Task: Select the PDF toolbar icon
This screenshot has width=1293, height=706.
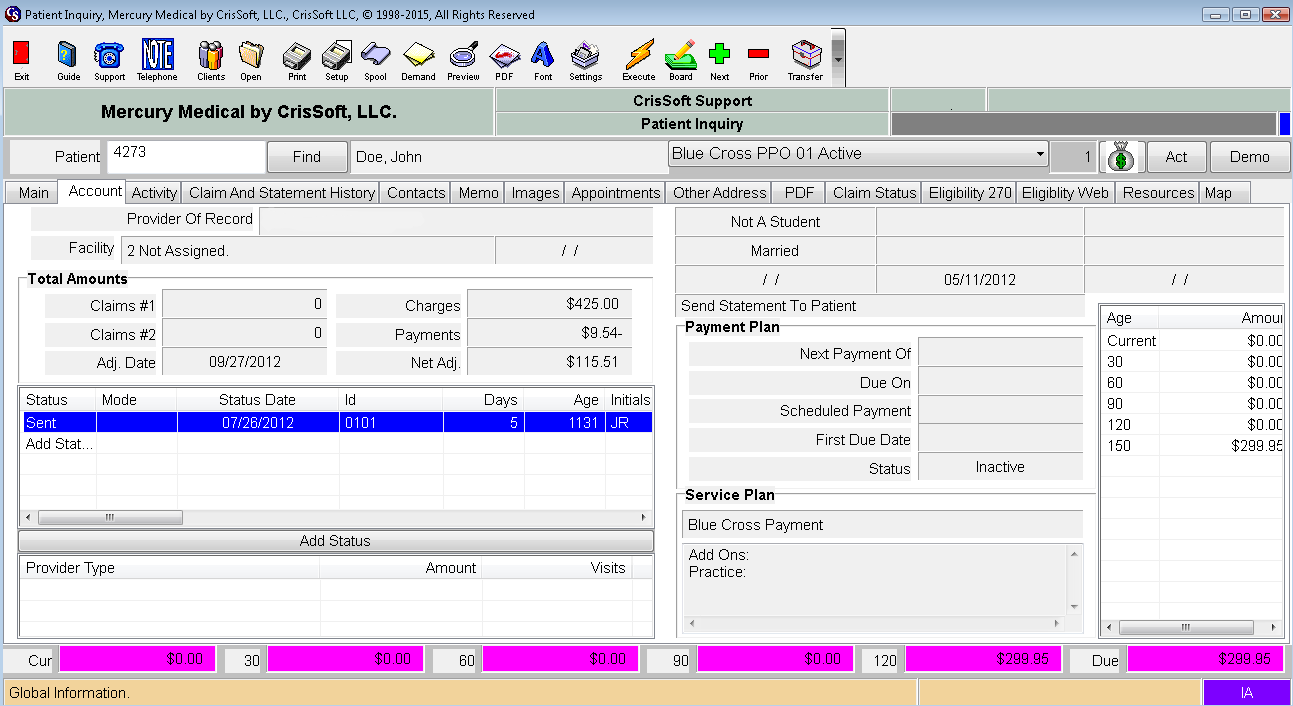Action: (505, 58)
